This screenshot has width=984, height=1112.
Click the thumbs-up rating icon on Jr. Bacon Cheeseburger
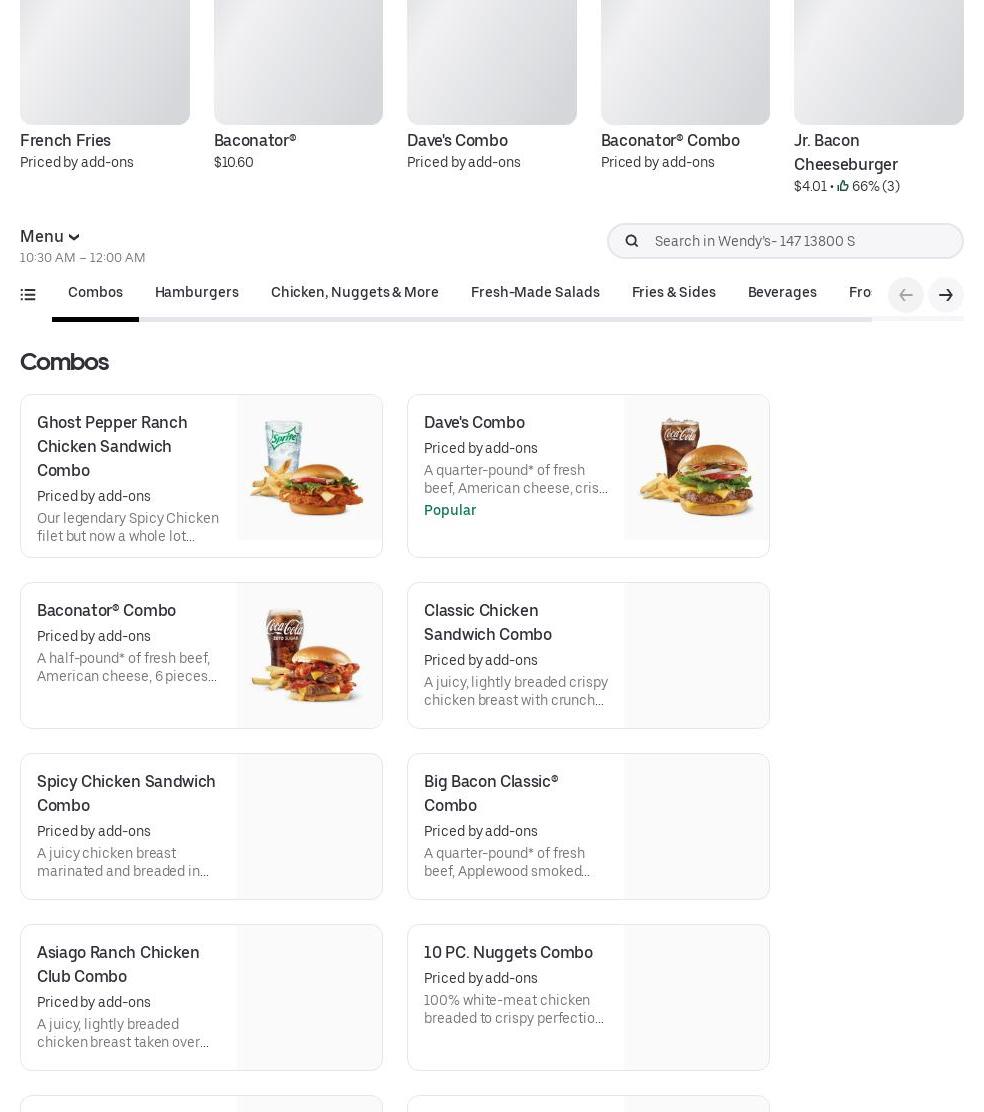click(x=843, y=186)
